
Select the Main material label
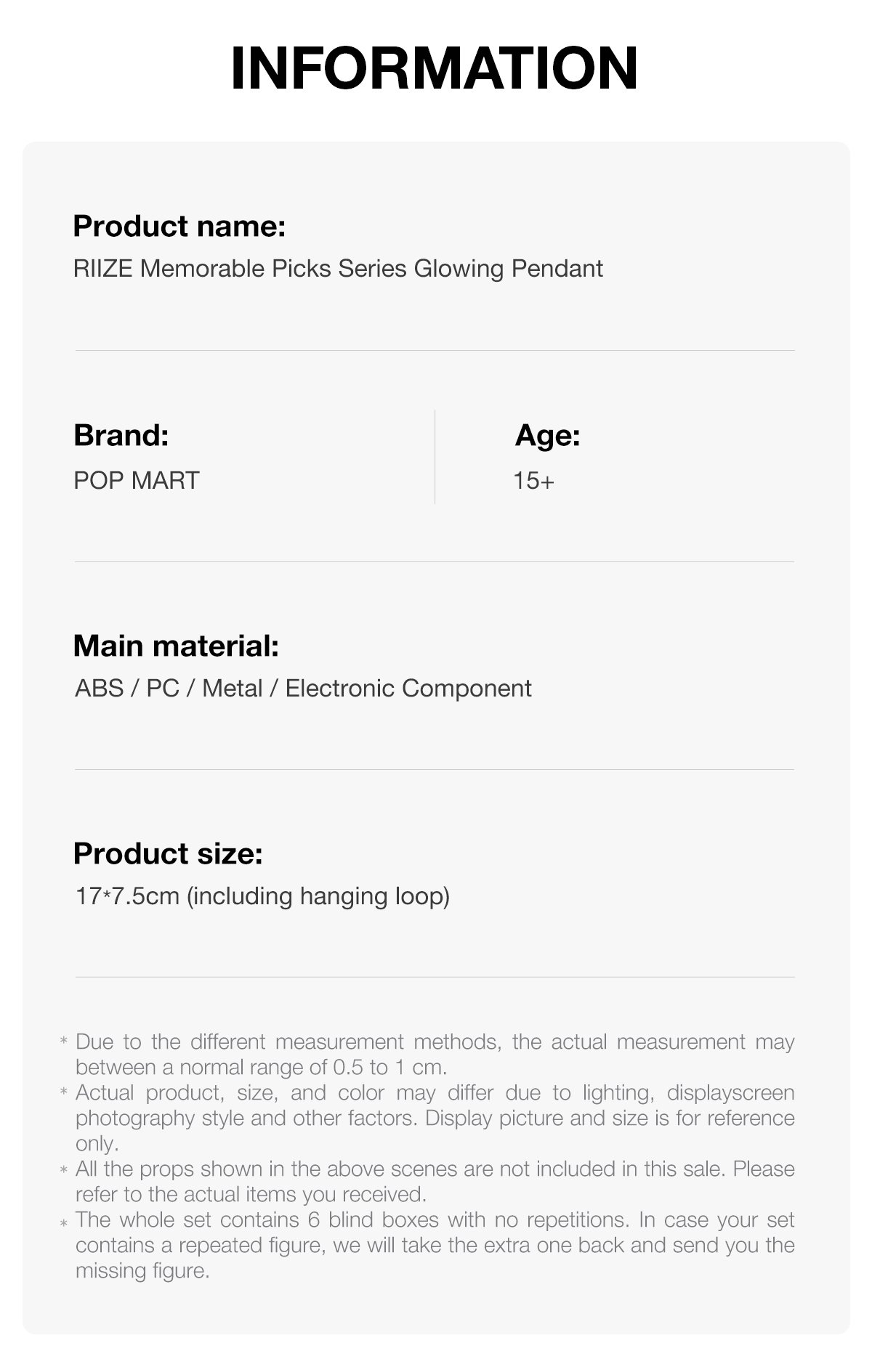point(177,646)
